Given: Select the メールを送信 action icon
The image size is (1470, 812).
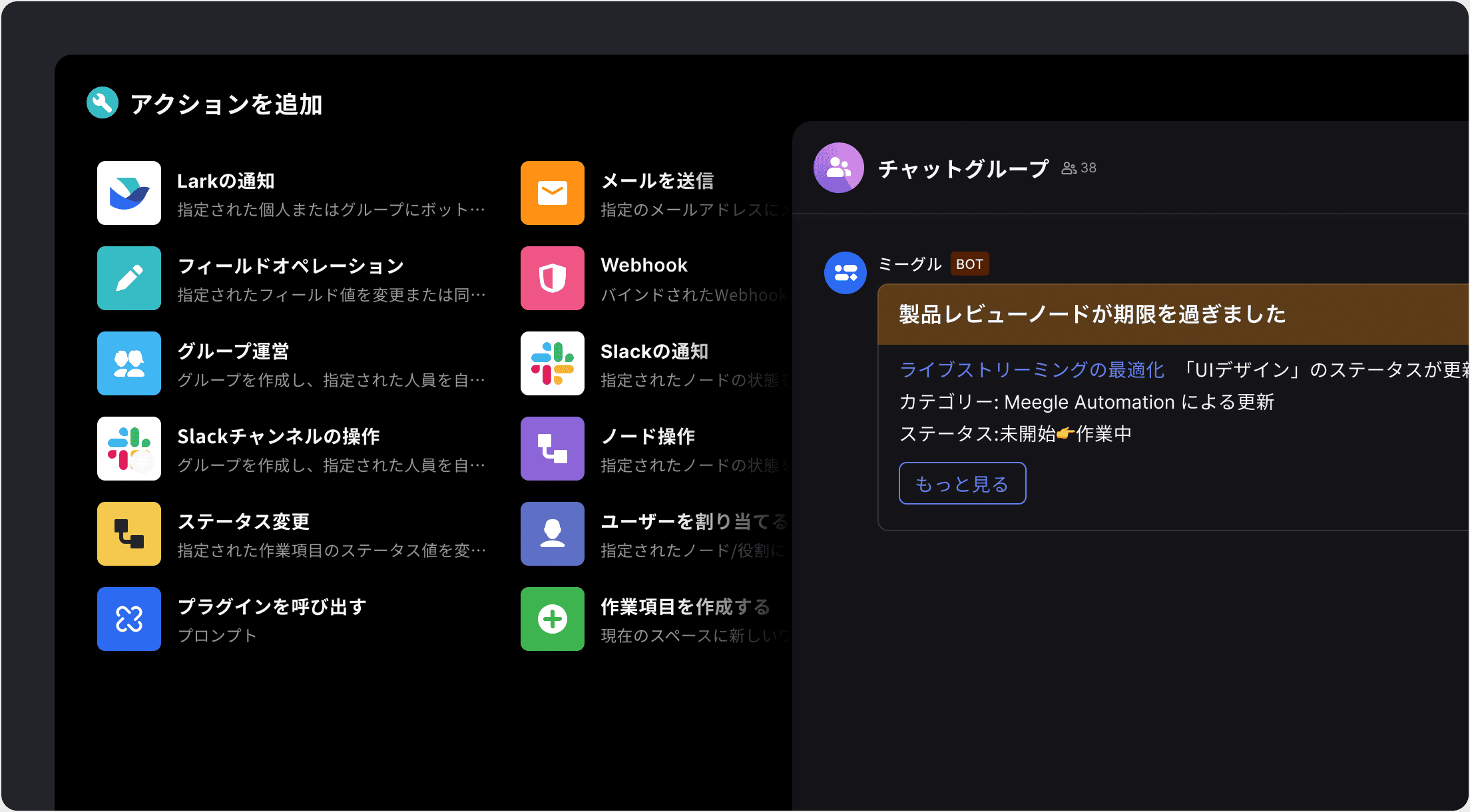Looking at the screenshot, I should coord(552,193).
